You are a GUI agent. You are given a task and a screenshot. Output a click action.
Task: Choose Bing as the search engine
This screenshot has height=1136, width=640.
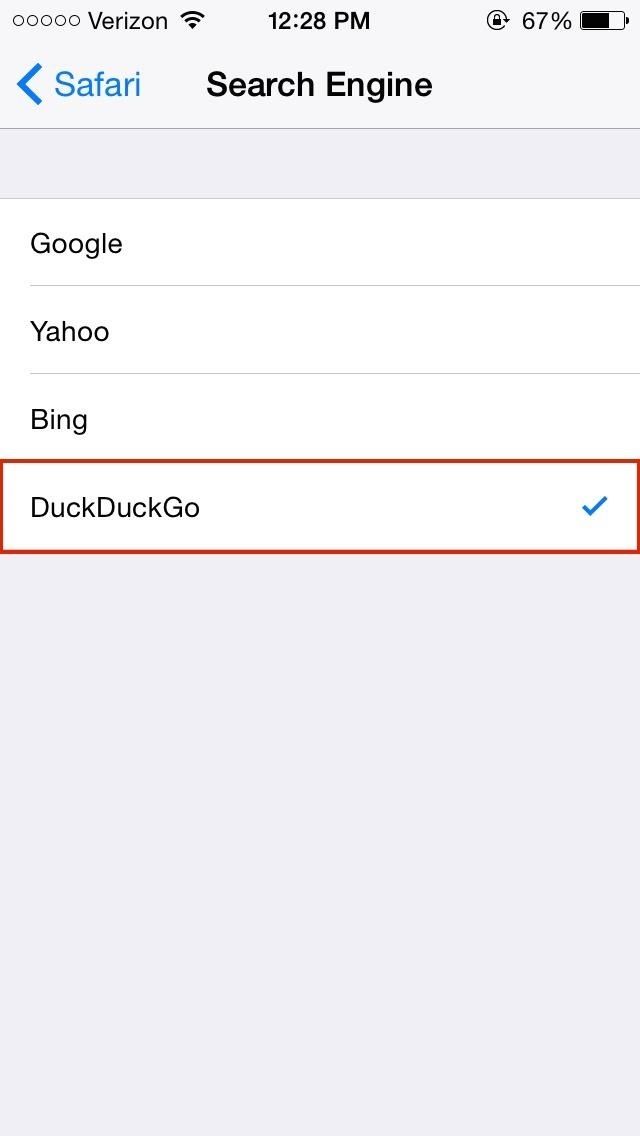320,419
